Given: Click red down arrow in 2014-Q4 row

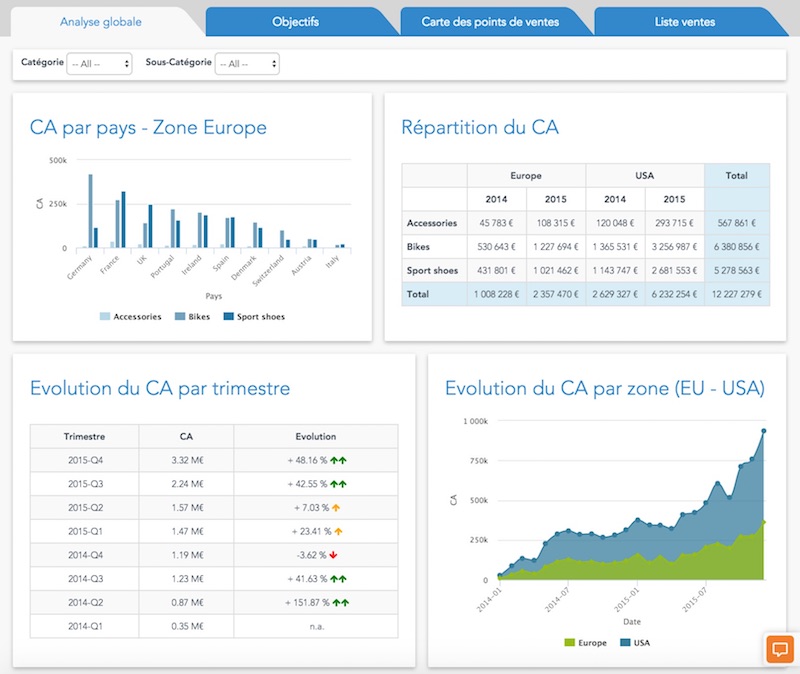Looking at the screenshot, I should tap(333, 555).
